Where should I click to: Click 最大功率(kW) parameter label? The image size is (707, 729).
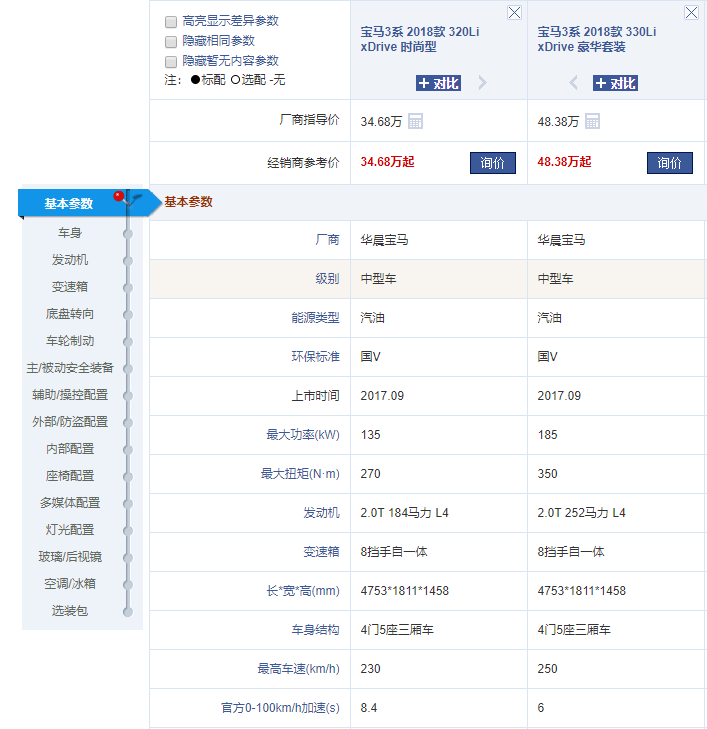(x=303, y=435)
